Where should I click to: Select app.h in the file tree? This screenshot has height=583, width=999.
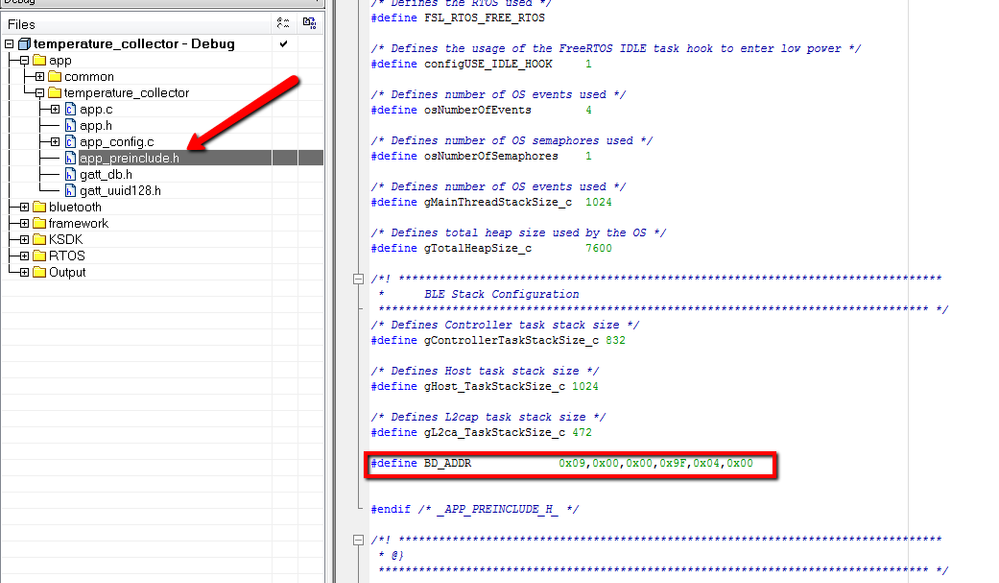pyautogui.click(x=96, y=126)
